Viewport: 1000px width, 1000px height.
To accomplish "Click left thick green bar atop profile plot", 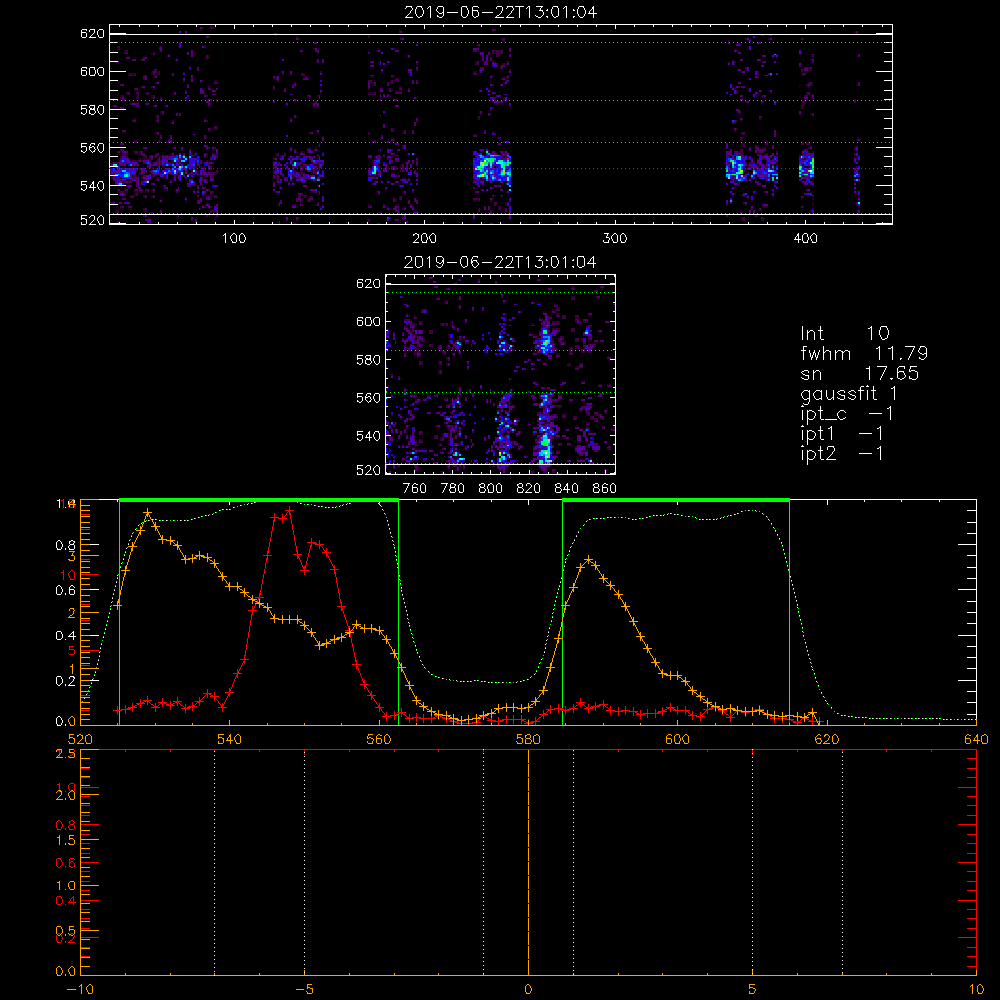I will [x=259, y=500].
